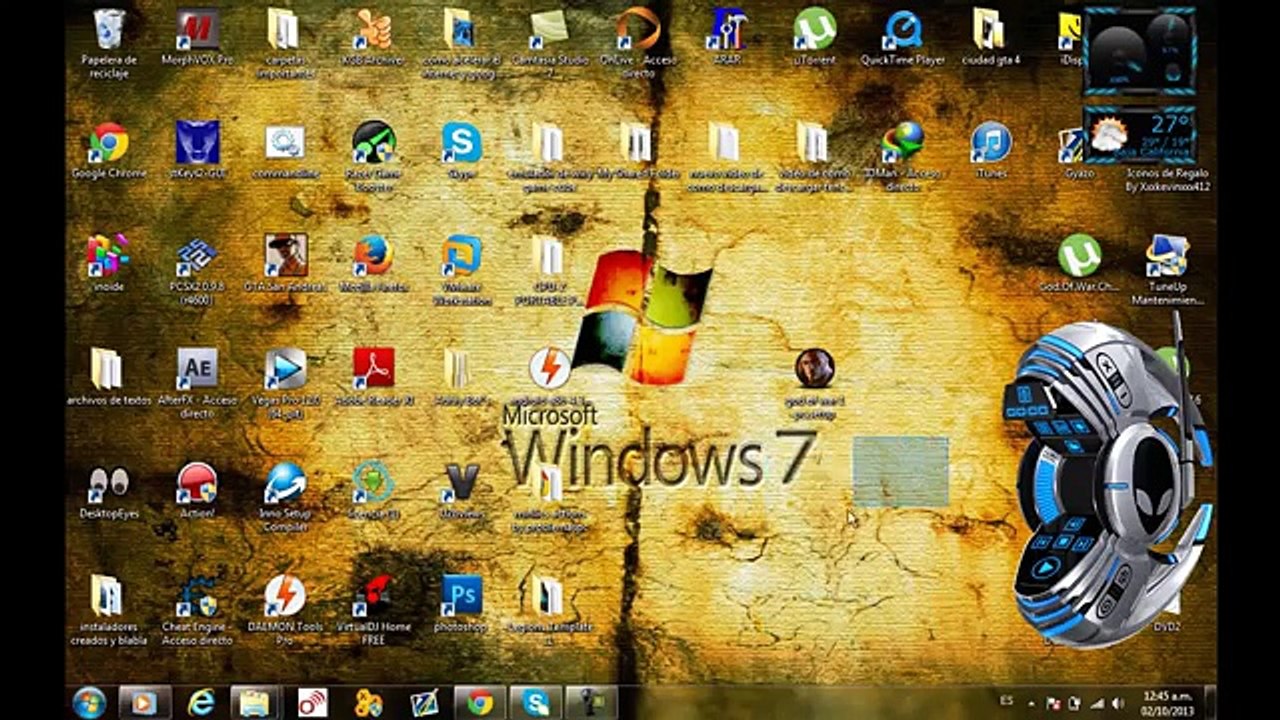
Task: Switch to Google Chrome on the taskbar
Action: [x=480, y=703]
